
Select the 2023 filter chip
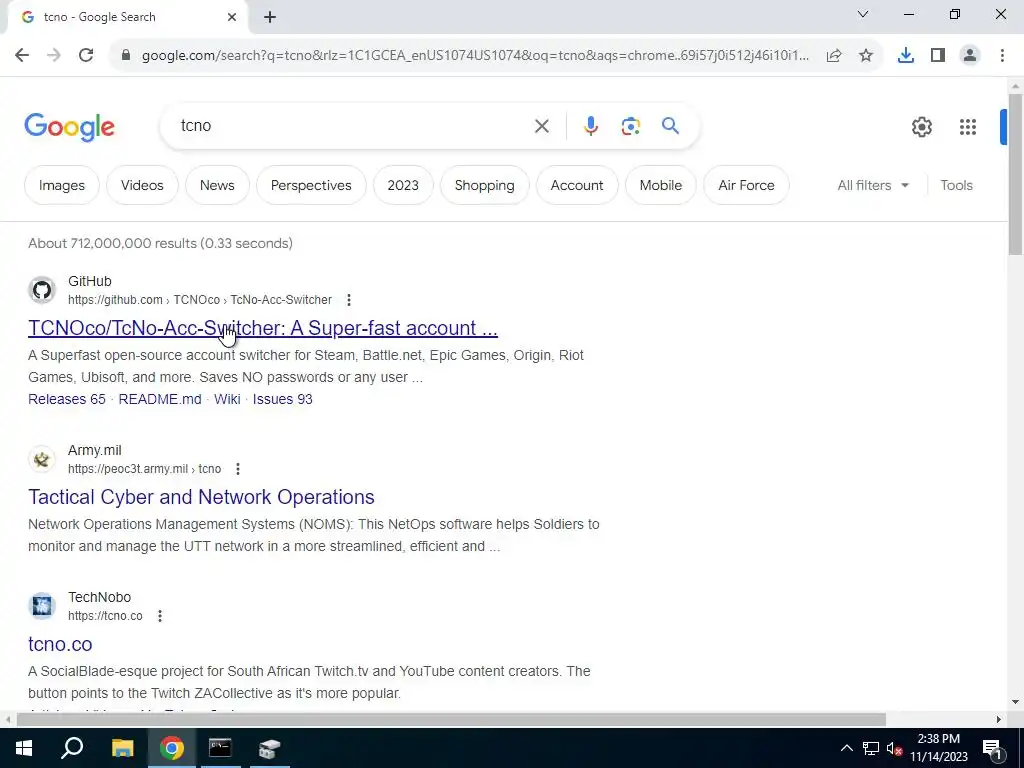click(403, 185)
